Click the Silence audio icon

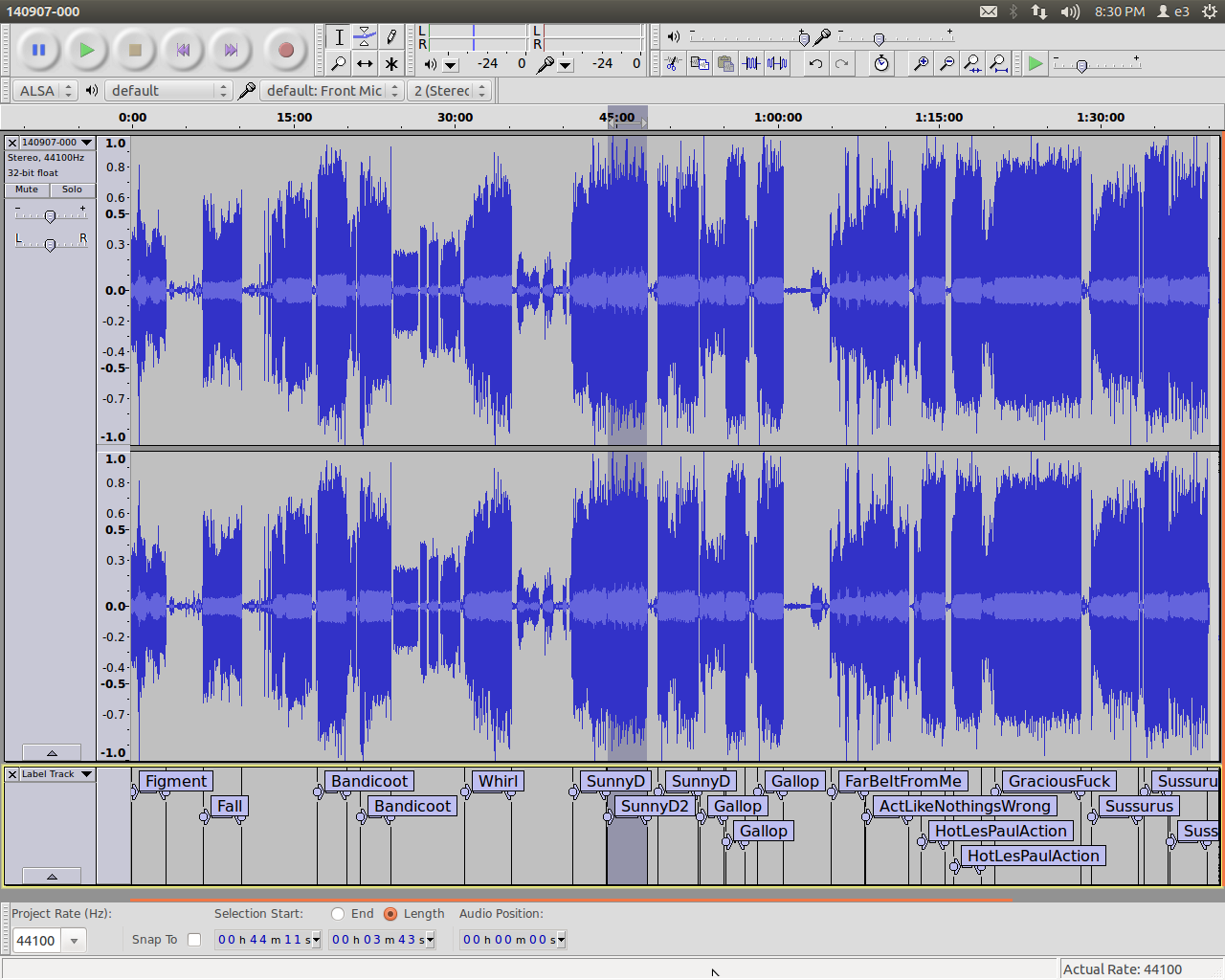(x=777, y=64)
